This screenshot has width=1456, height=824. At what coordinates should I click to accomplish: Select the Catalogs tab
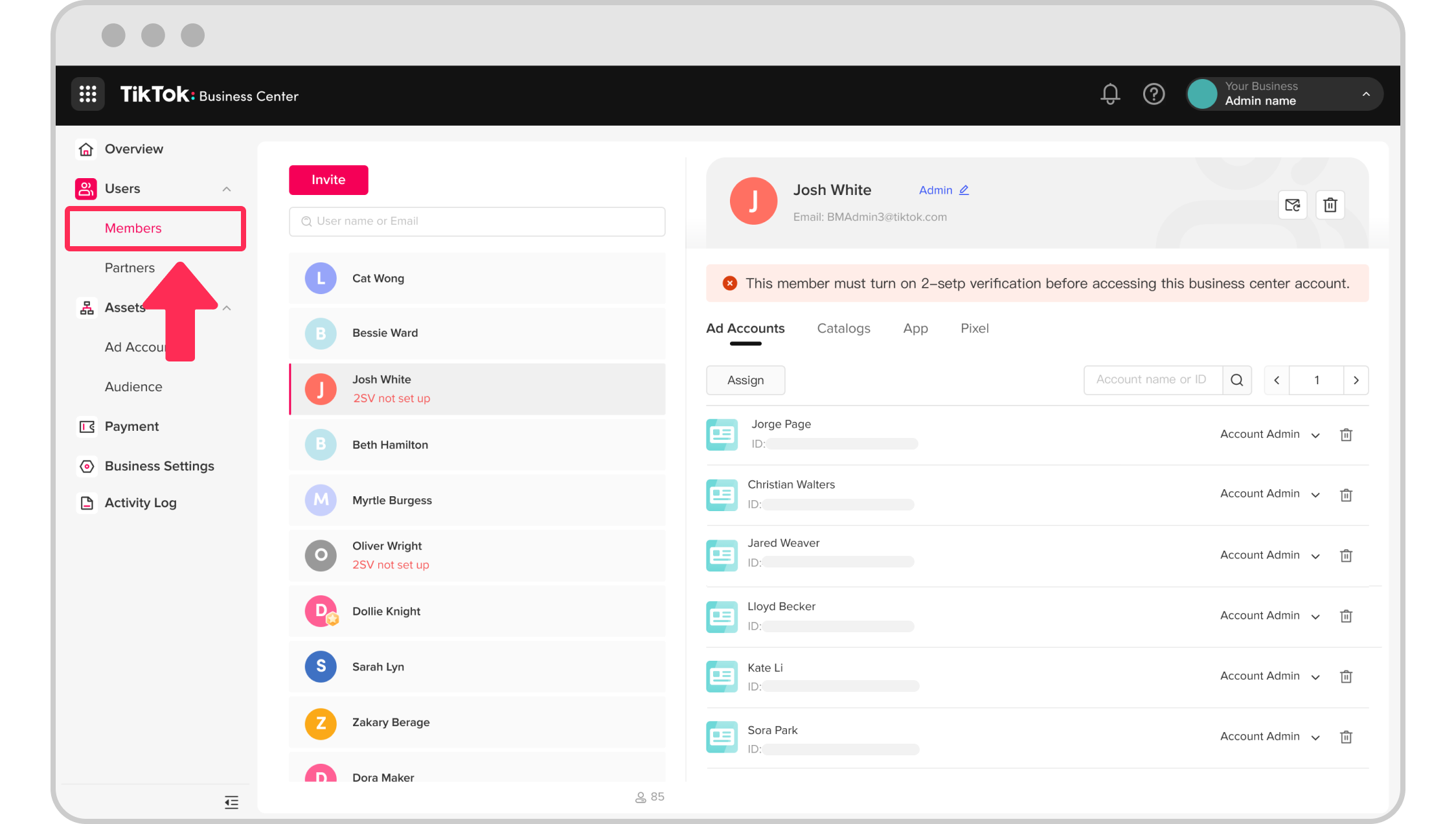pyautogui.click(x=843, y=328)
